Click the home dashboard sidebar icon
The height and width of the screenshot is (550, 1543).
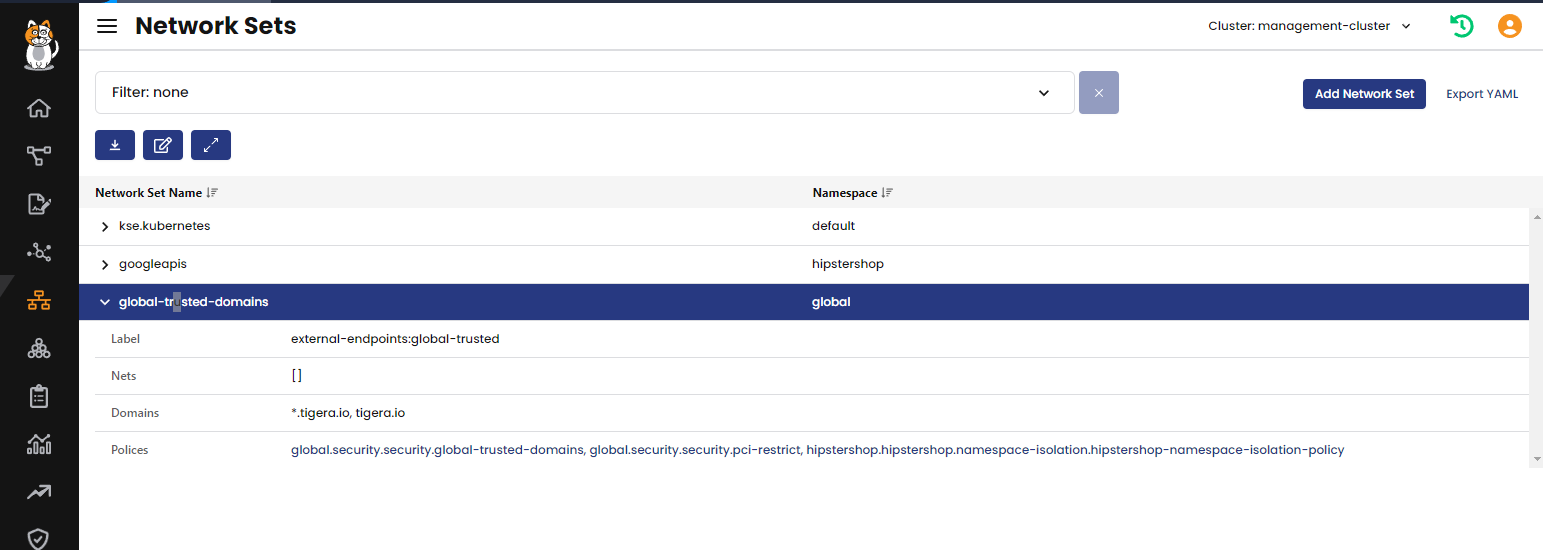[x=39, y=108]
